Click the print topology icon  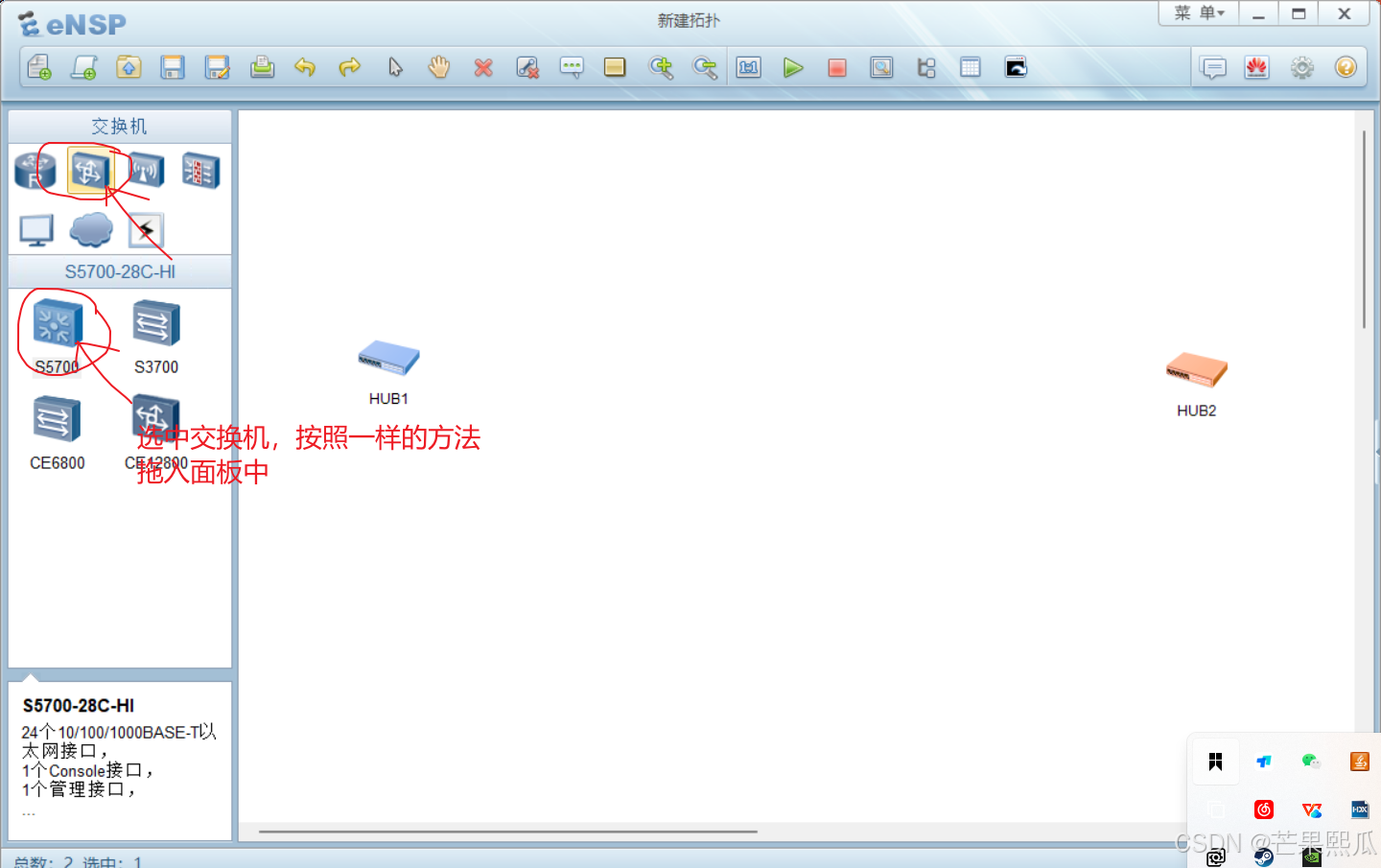pyautogui.click(x=262, y=67)
